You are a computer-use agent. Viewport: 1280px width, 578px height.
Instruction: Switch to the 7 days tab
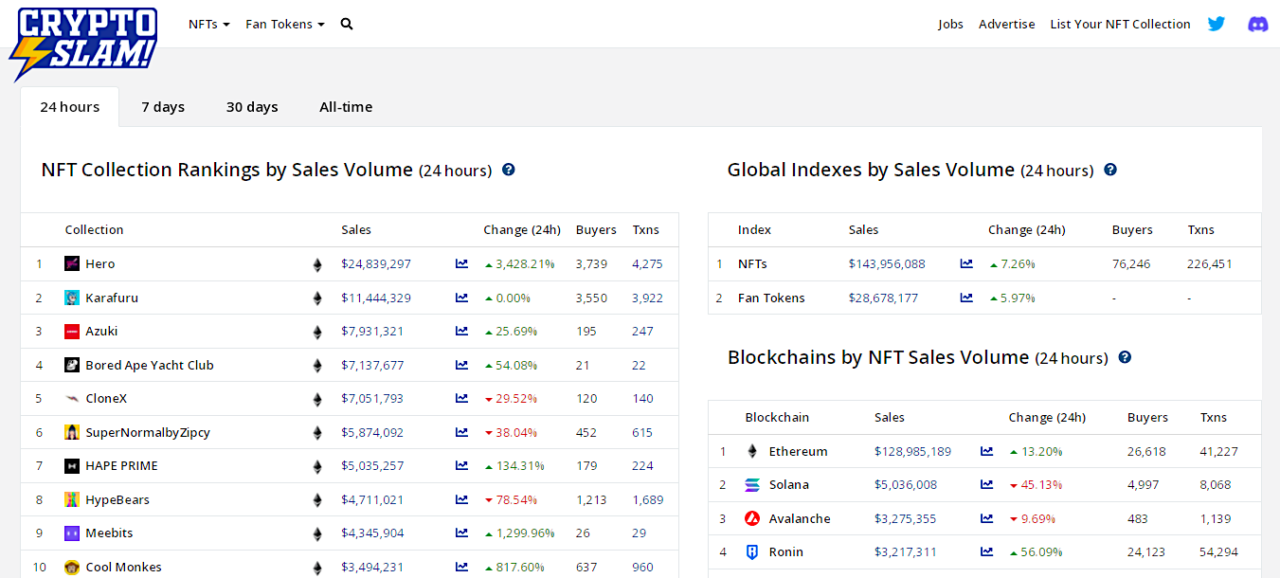163,106
